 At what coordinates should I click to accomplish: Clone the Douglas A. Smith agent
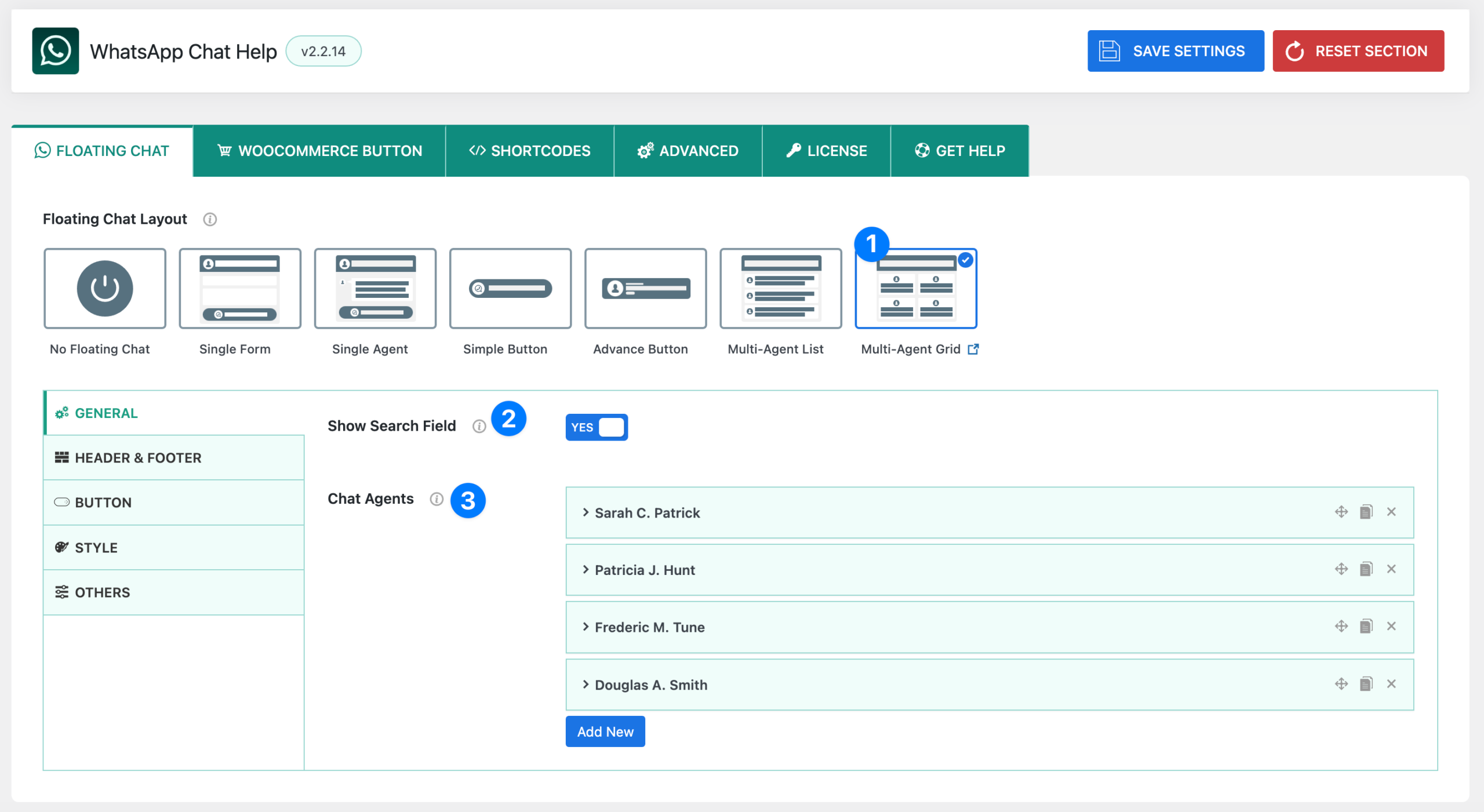1366,684
